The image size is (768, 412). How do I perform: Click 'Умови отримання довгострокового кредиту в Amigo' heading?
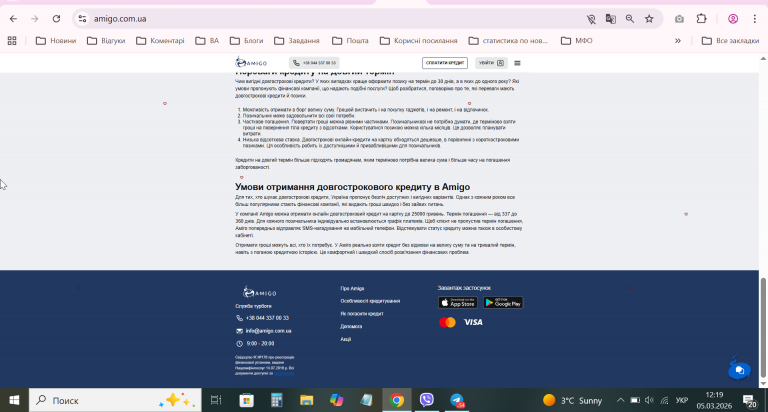[x=352, y=187]
